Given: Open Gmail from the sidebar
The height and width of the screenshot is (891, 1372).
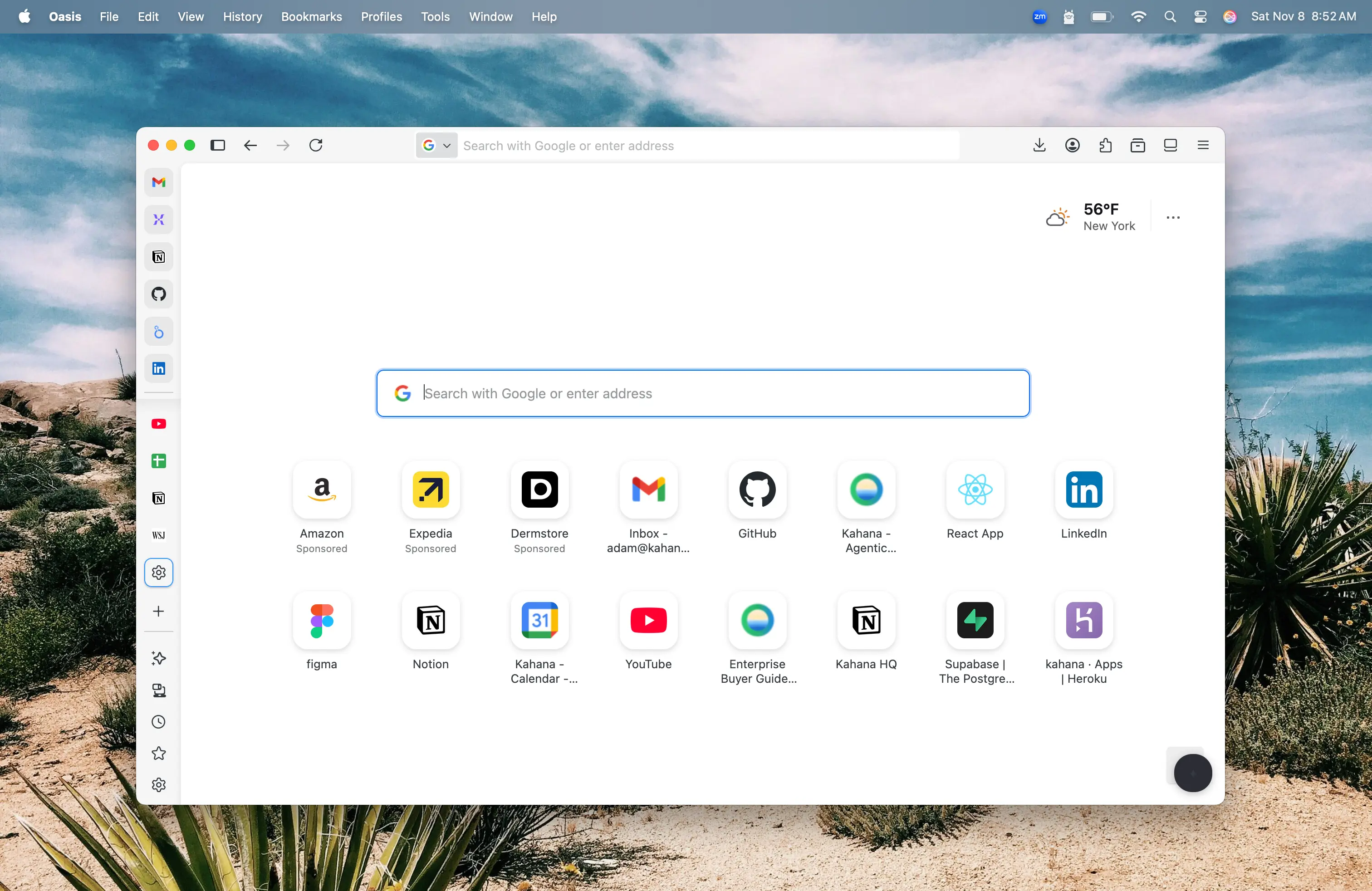Looking at the screenshot, I should click(x=158, y=182).
